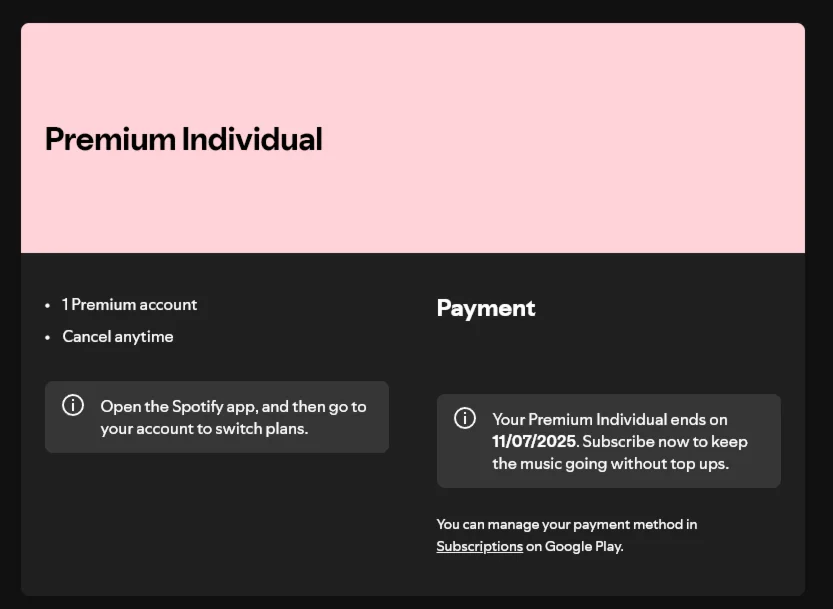Viewport: 833px width, 609px height.
Task: Click the 'Cancel anytime' bullet item
Action: [117, 336]
